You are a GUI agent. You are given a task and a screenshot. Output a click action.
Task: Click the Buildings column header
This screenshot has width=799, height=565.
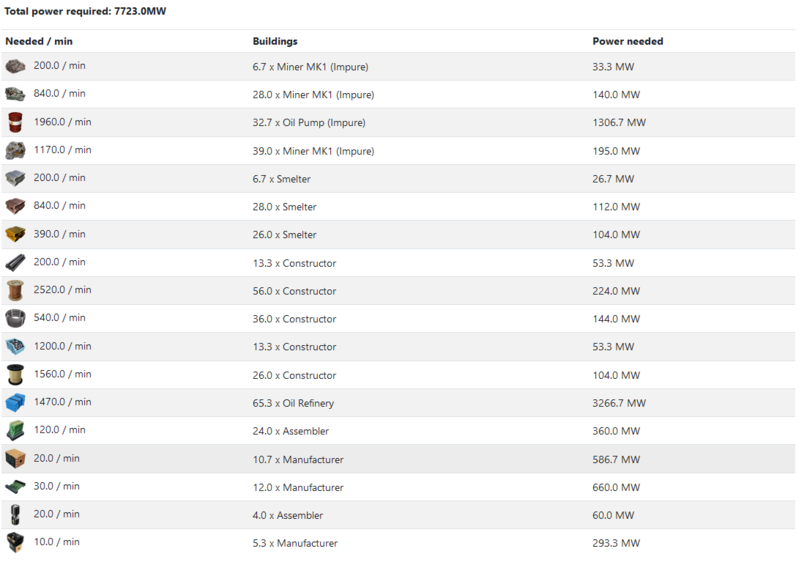pos(275,41)
